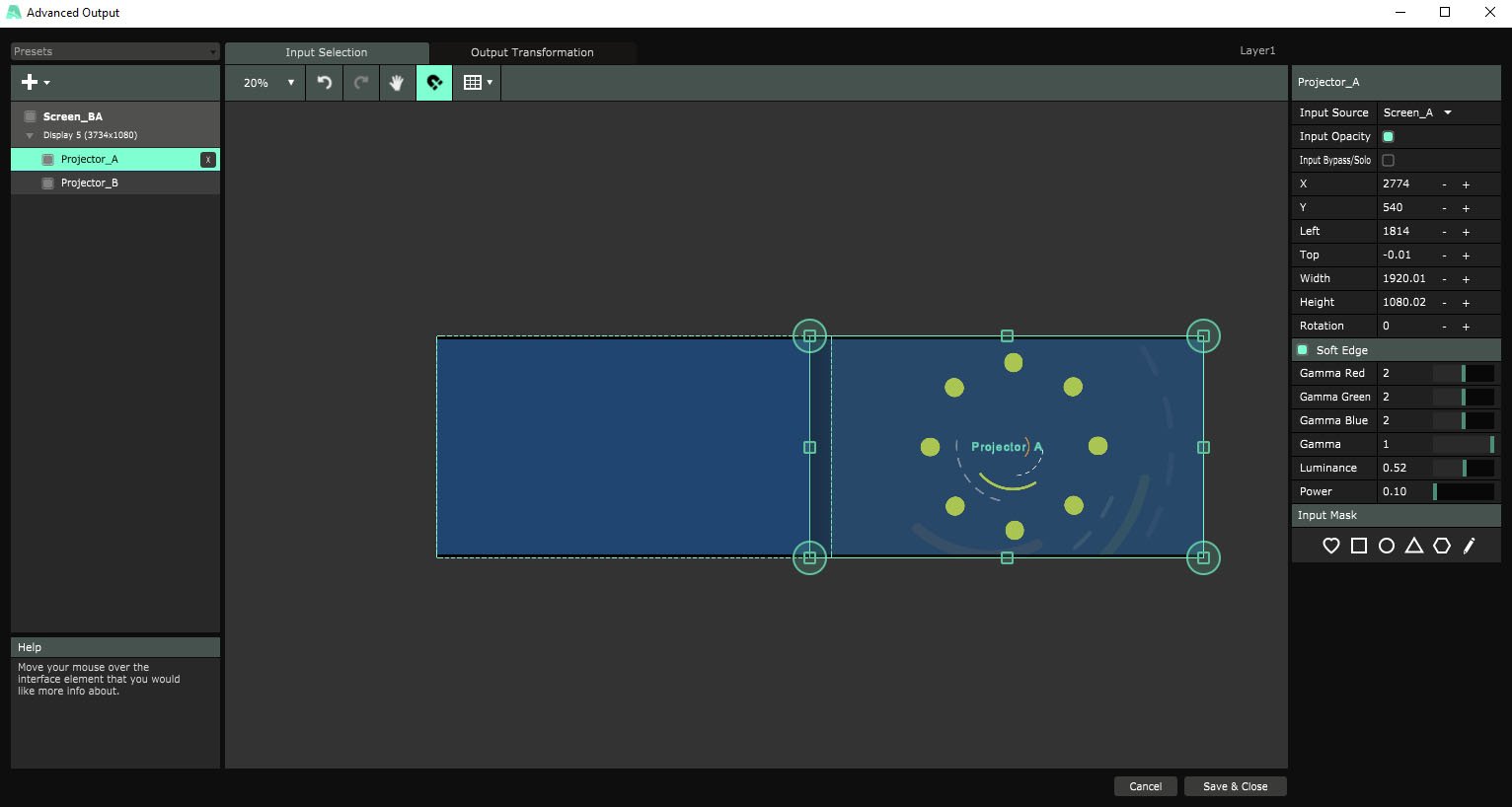Select the heart-shaped input mask

coord(1330,546)
